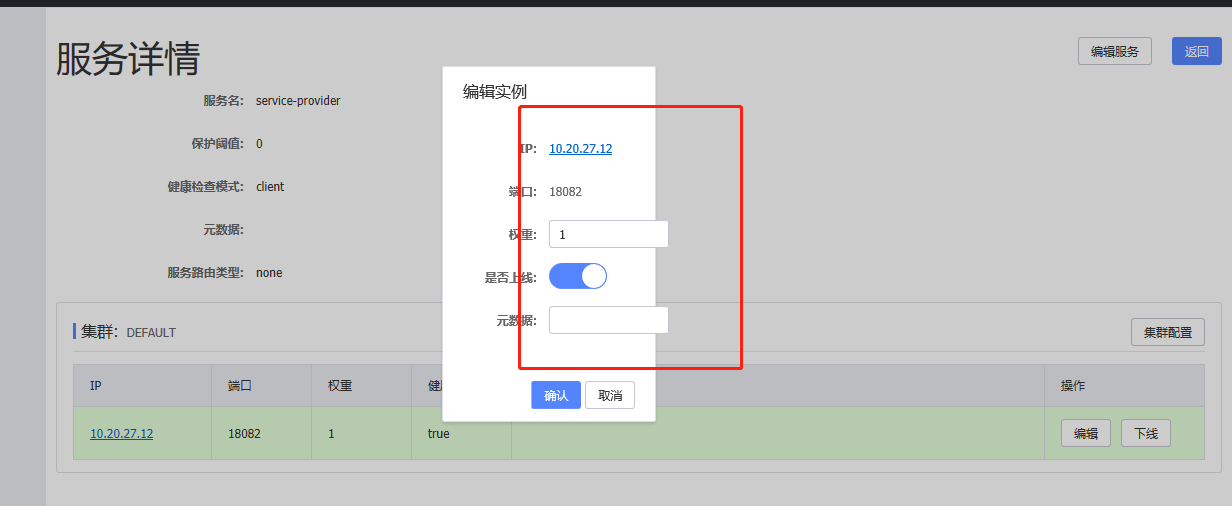The width and height of the screenshot is (1232, 506).
Task: Click 下线 for instance 10.20.27.12
Action: (x=1146, y=433)
